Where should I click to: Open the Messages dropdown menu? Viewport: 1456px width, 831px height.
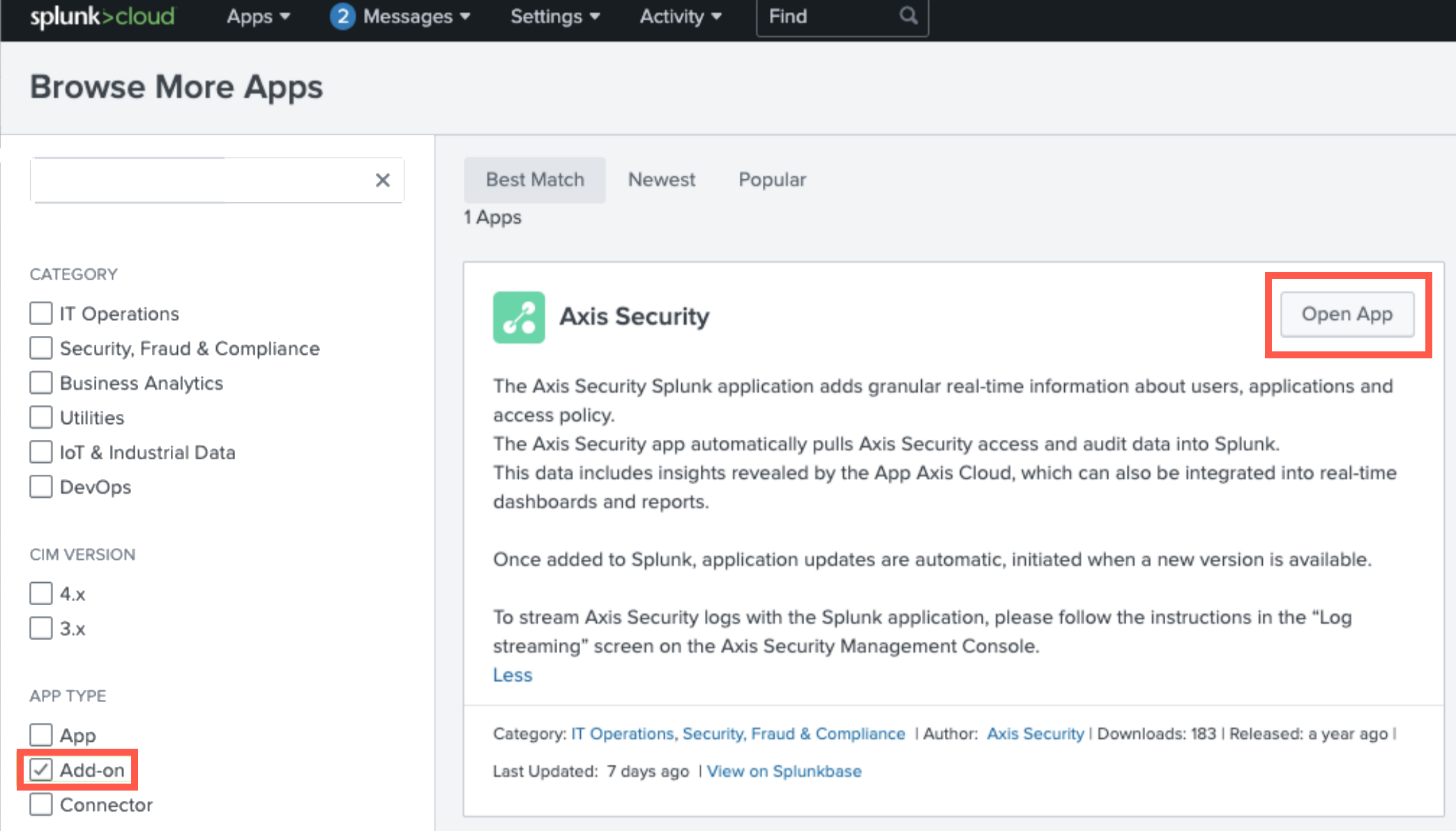coord(416,16)
